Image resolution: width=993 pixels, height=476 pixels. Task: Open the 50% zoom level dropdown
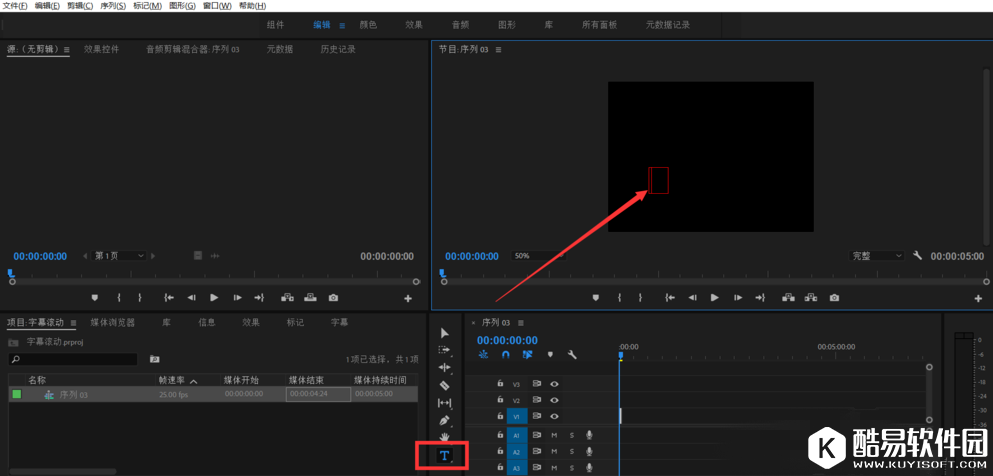[x=537, y=256]
